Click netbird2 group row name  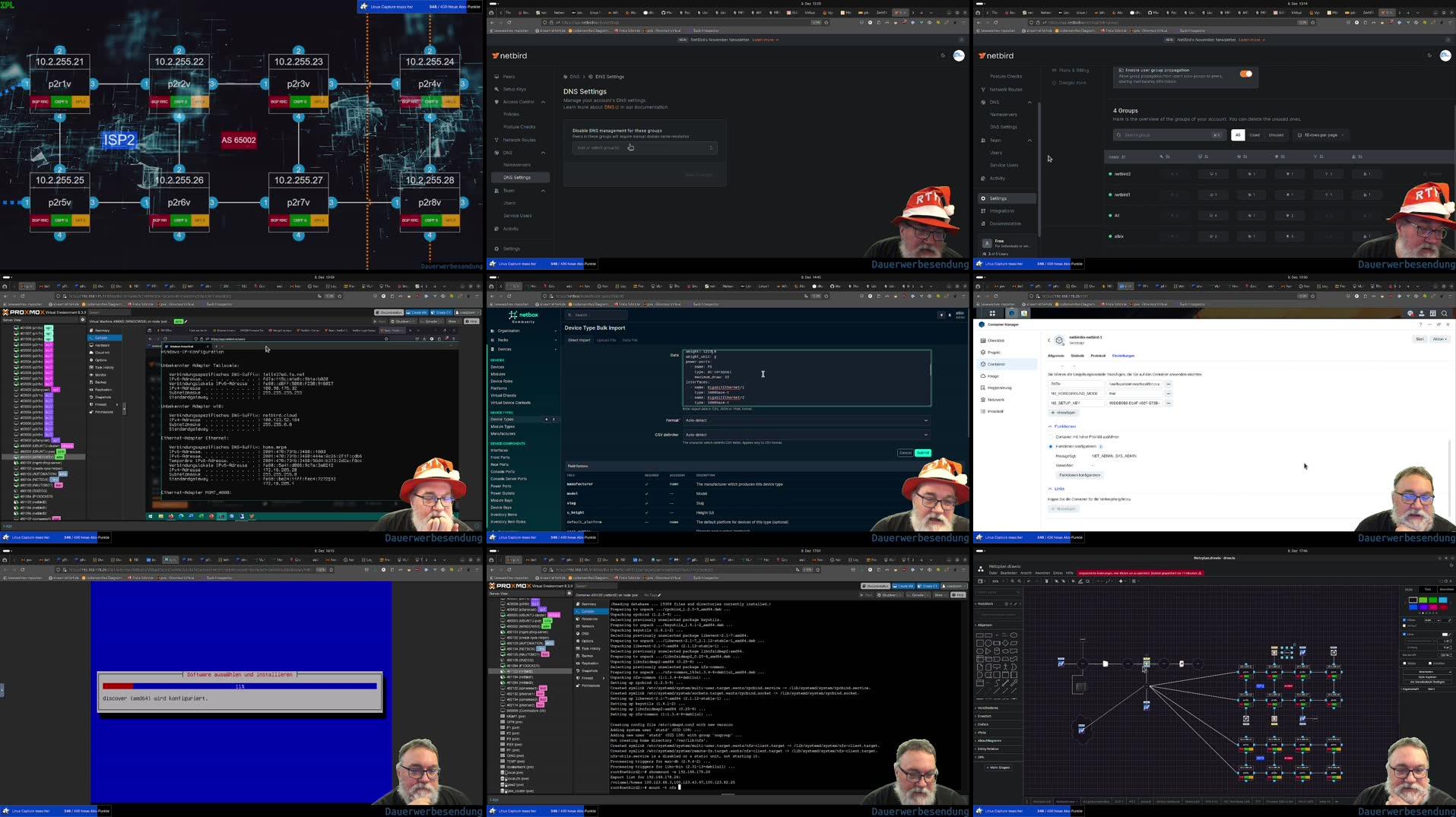1122,174
